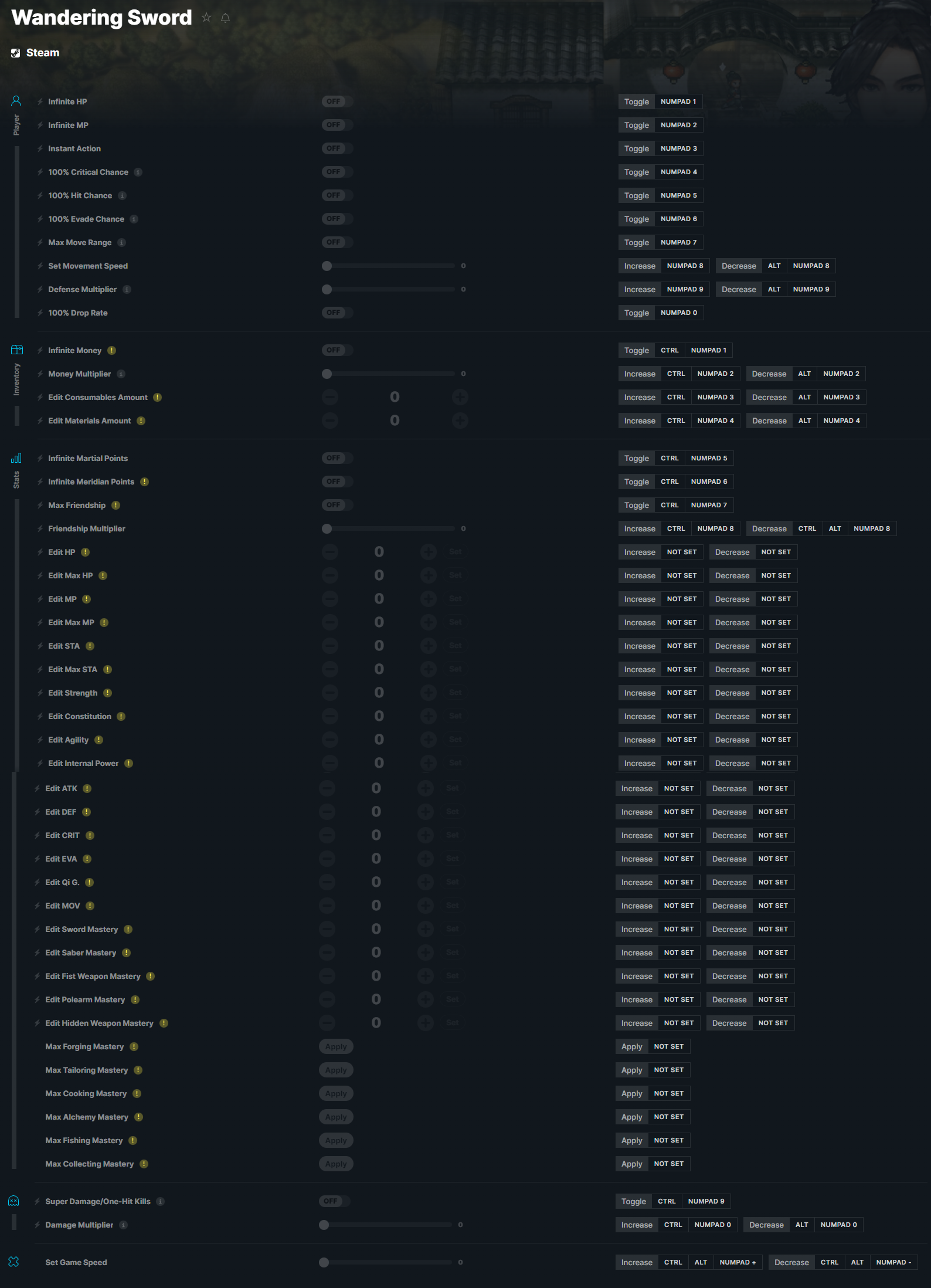The height and width of the screenshot is (1288, 931).
Task: Click Set button for Edit MP
Action: coord(456,599)
